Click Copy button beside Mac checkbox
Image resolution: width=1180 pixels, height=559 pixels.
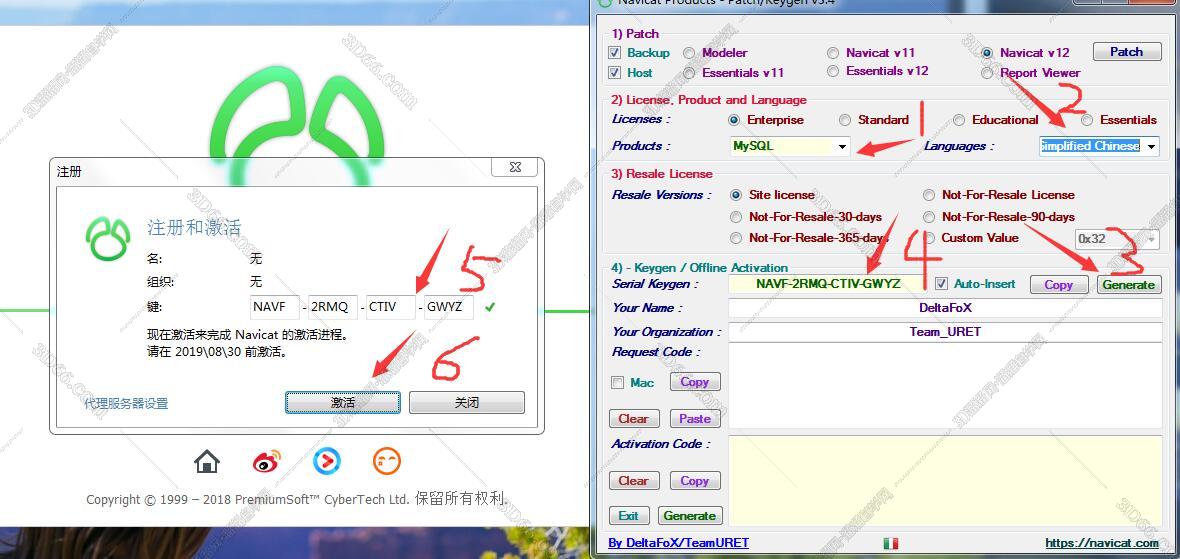tap(695, 381)
